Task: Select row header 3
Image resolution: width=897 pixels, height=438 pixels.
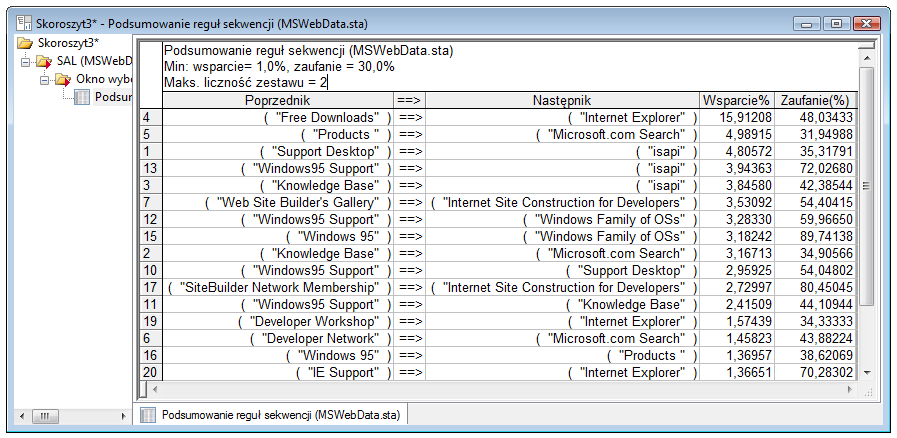Action: [x=151, y=186]
